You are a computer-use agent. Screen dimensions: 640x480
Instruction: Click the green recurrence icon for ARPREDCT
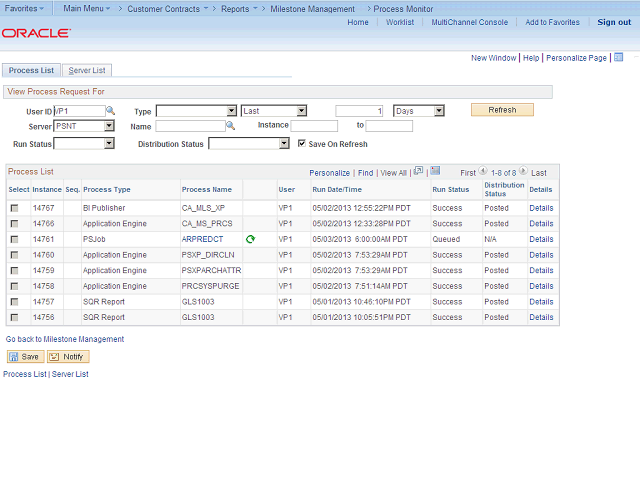(x=250, y=239)
